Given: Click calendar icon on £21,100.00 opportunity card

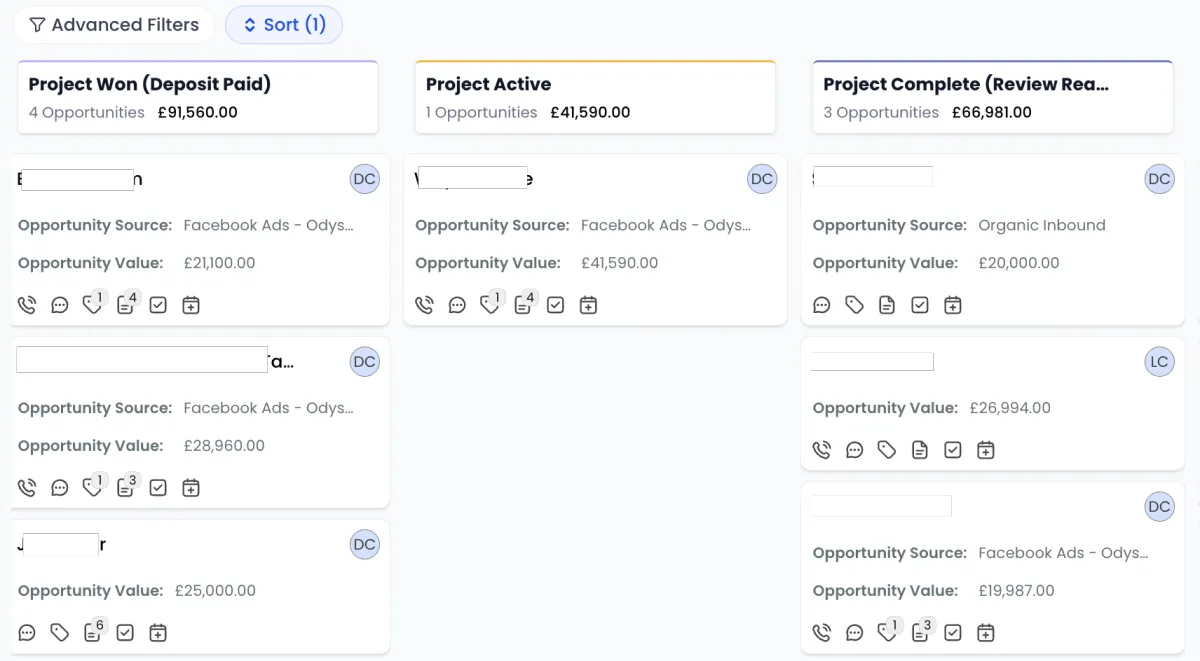Looking at the screenshot, I should (191, 305).
